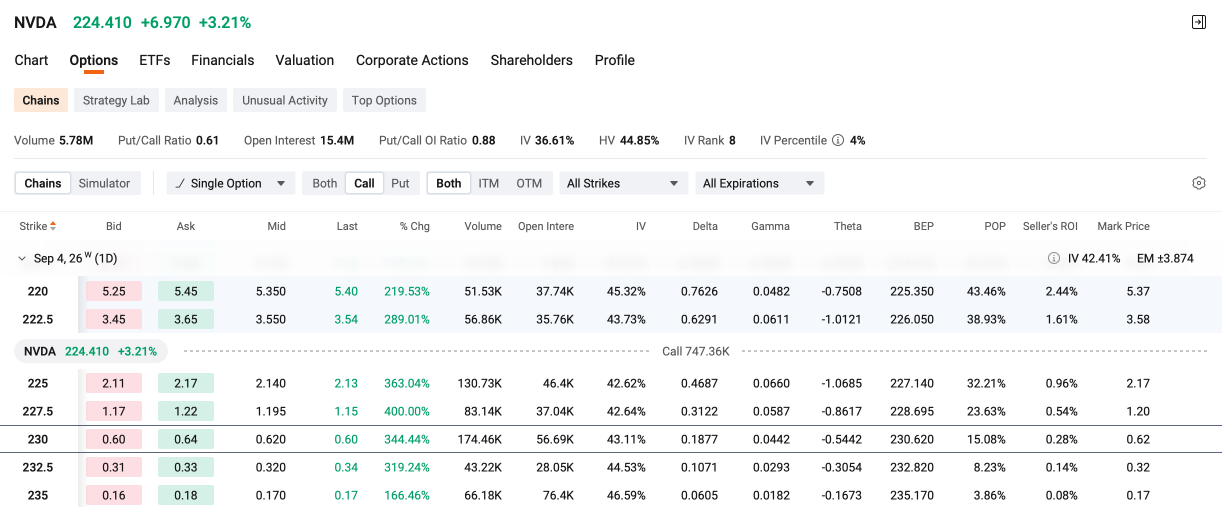Open the All Expirations dropdown
The width and height of the screenshot is (1222, 507).
[x=760, y=183]
